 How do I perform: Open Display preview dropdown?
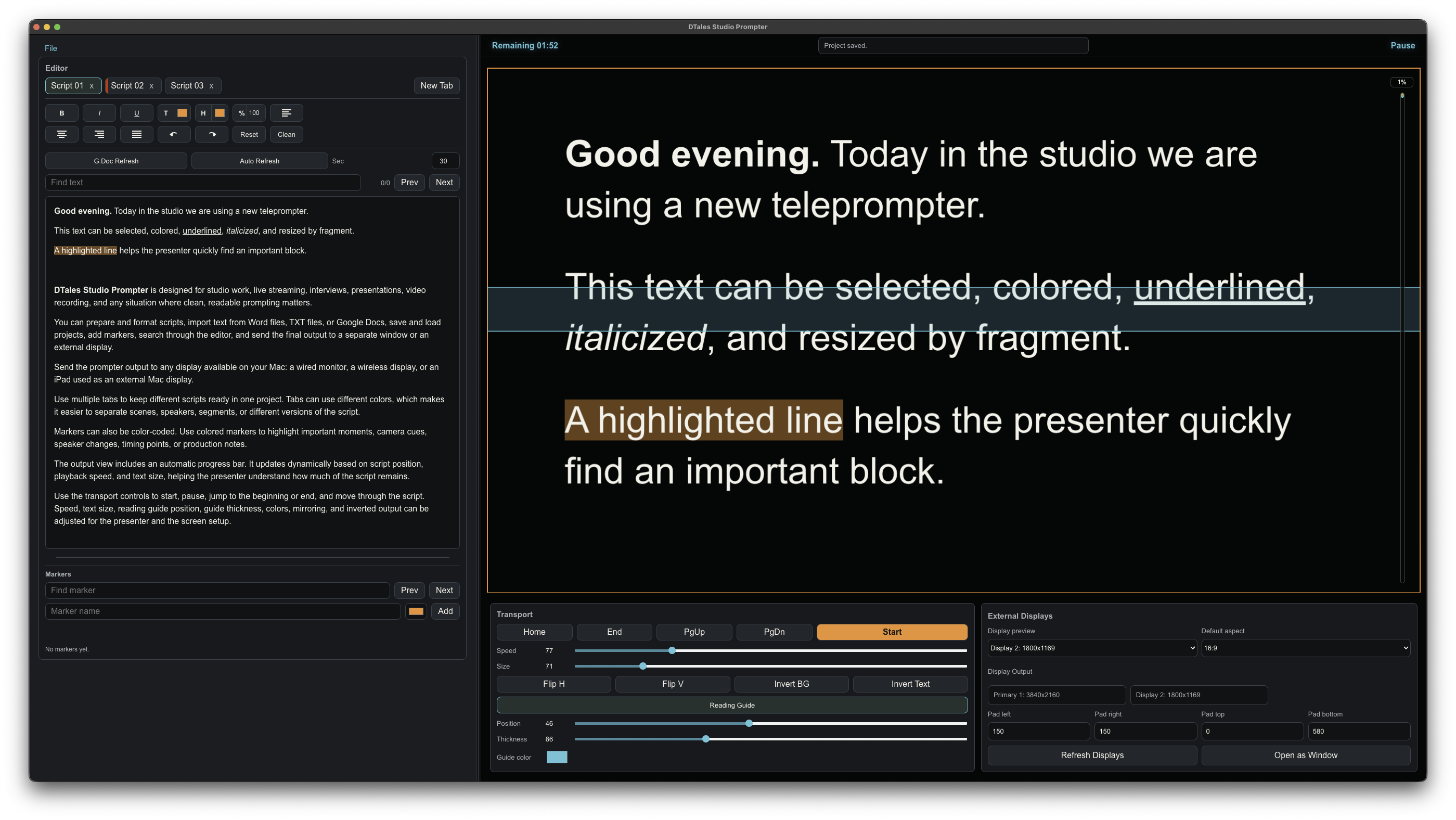tap(1092, 649)
